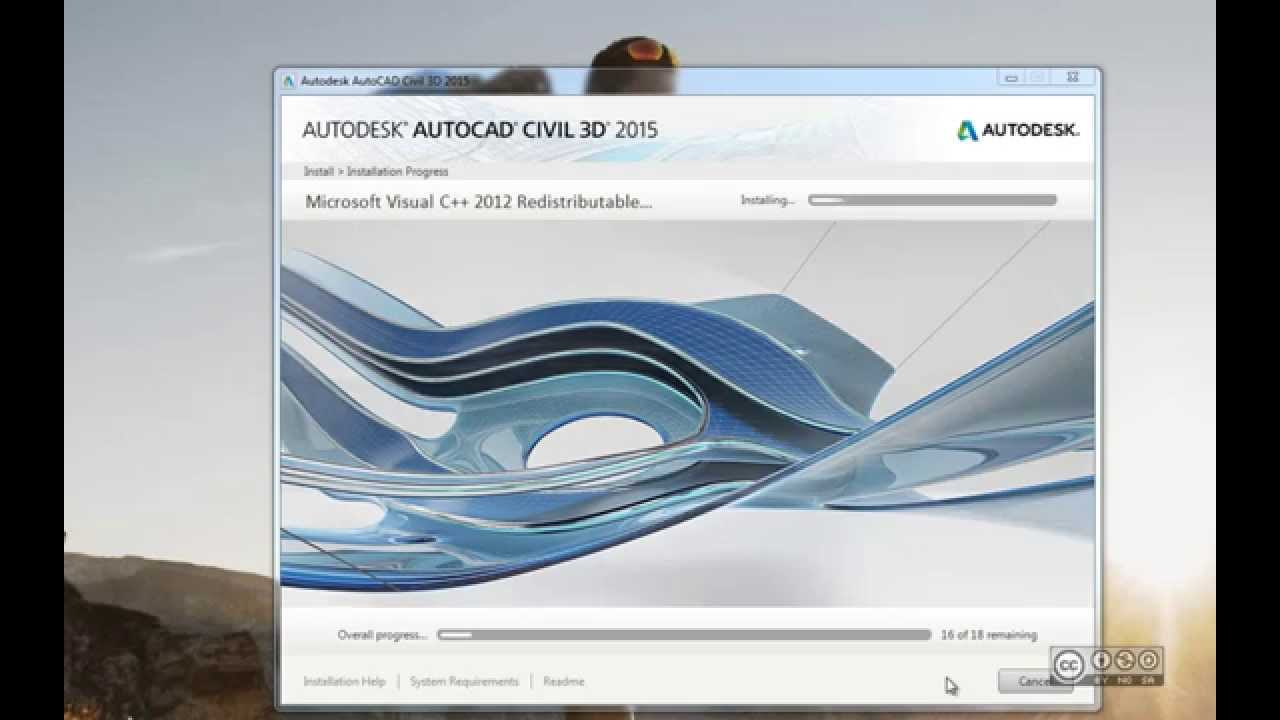Screen dimensions: 1280x720
Task: Close the Autodesk installer window
Action: point(1072,77)
